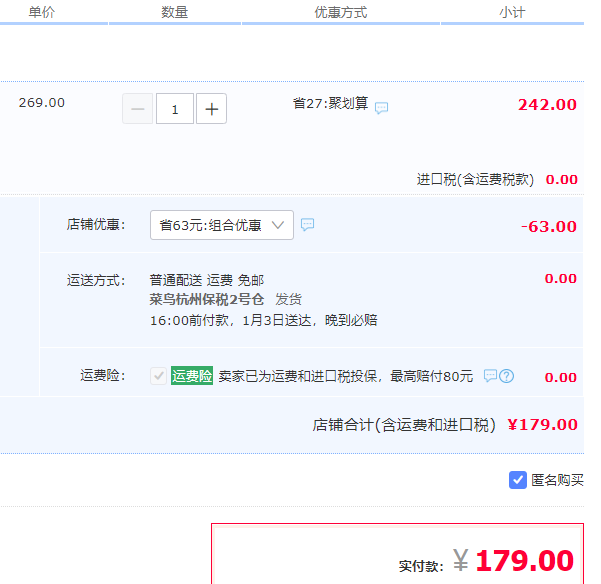Click the 优惠方式 column header
This screenshot has width=601, height=584.
[x=341, y=12]
